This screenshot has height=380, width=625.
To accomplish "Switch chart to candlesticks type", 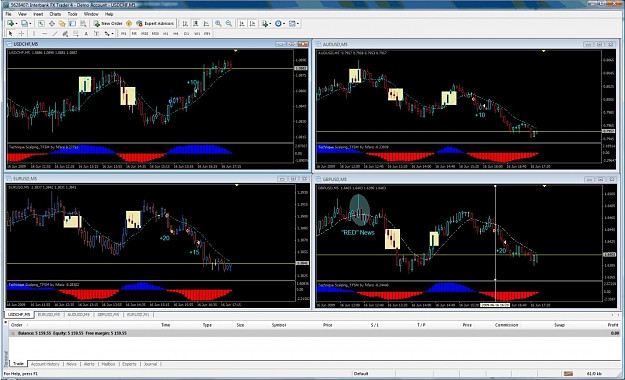I will 196,24.
